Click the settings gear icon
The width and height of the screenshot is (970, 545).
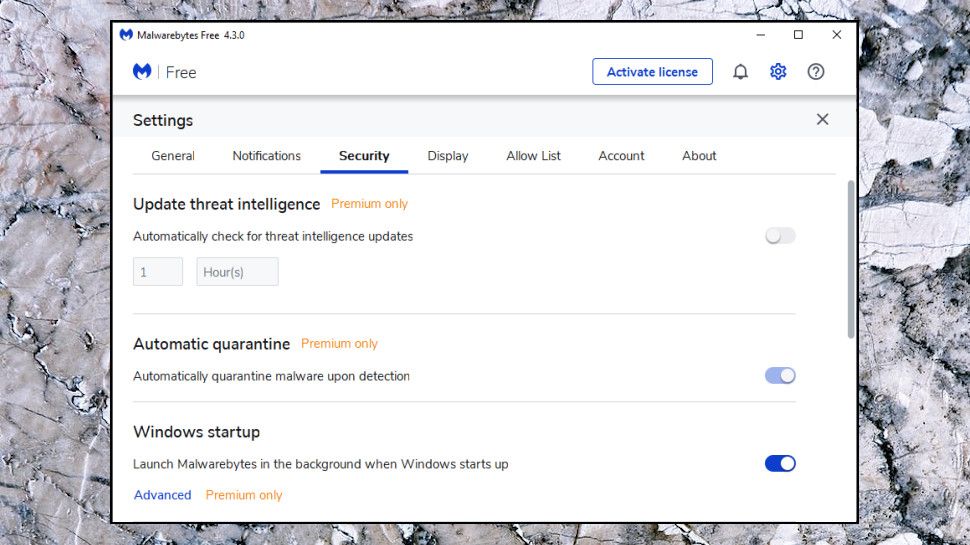coord(778,72)
